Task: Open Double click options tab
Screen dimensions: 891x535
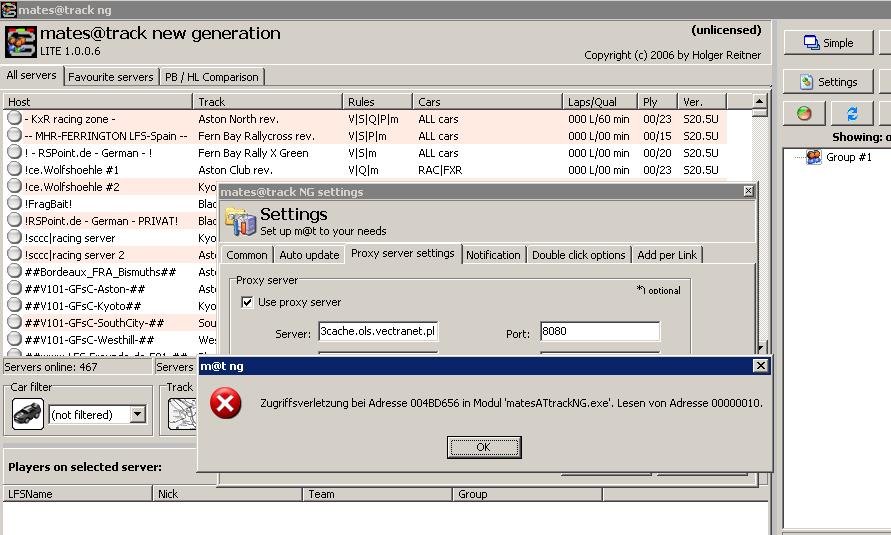Action: pyautogui.click(x=578, y=255)
